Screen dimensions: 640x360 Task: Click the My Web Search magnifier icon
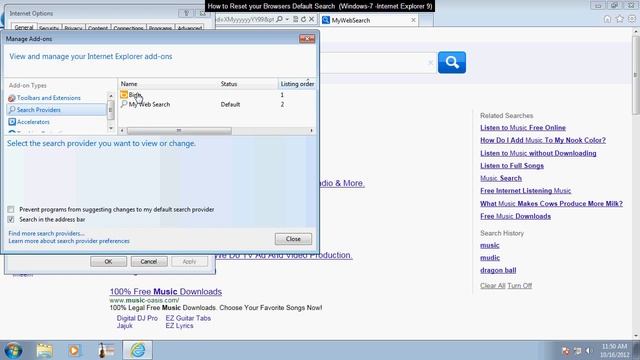[x=124, y=104]
